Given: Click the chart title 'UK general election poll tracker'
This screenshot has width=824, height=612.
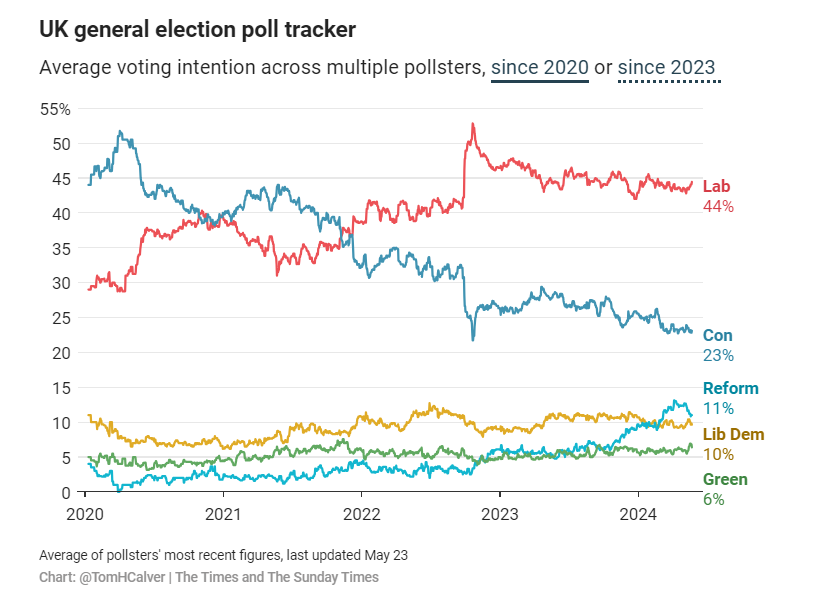Looking at the screenshot, I should click(x=197, y=30).
